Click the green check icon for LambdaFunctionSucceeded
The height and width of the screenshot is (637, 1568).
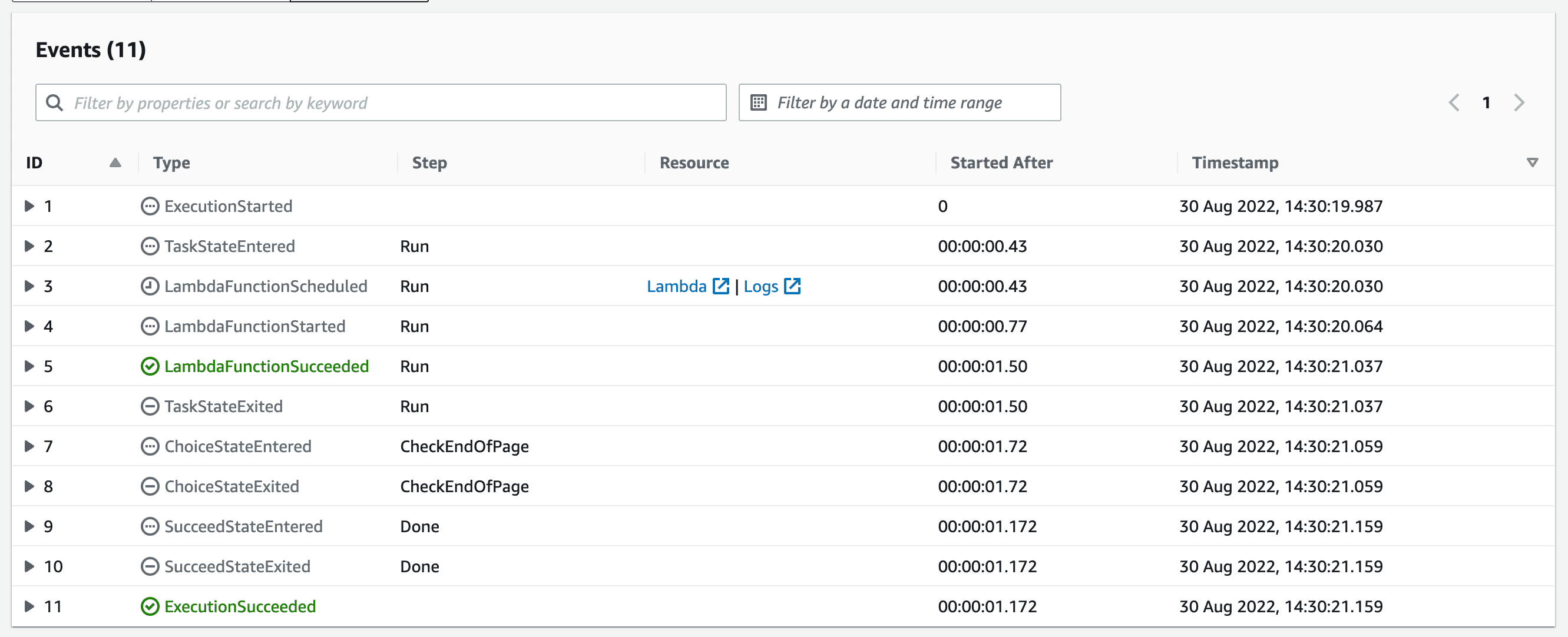pos(150,366)
